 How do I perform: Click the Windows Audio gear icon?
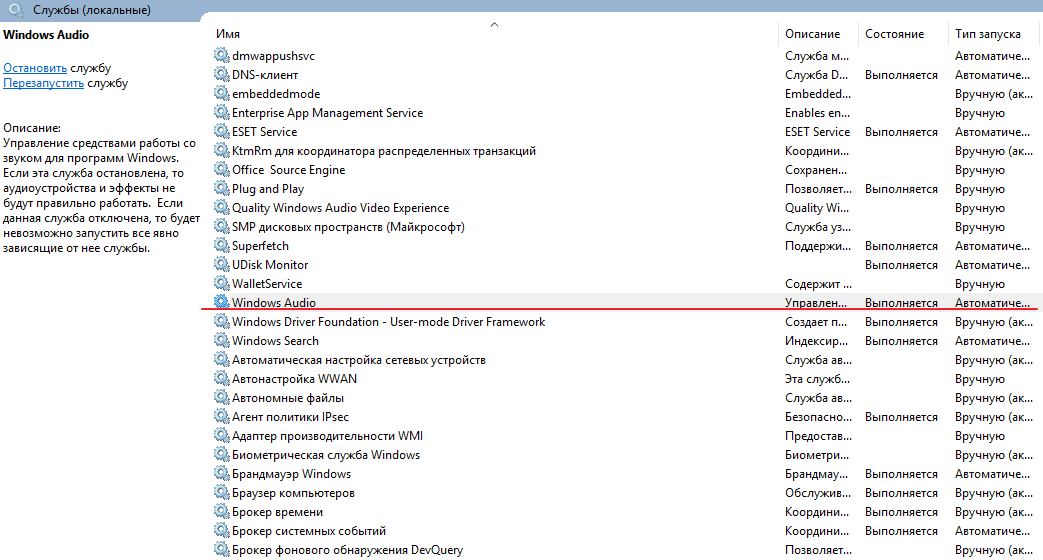click(221, 303)
